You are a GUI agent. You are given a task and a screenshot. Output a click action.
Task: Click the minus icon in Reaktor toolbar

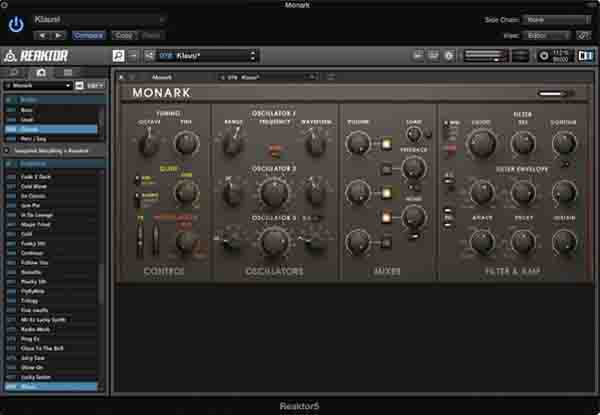tap(132, 56)
